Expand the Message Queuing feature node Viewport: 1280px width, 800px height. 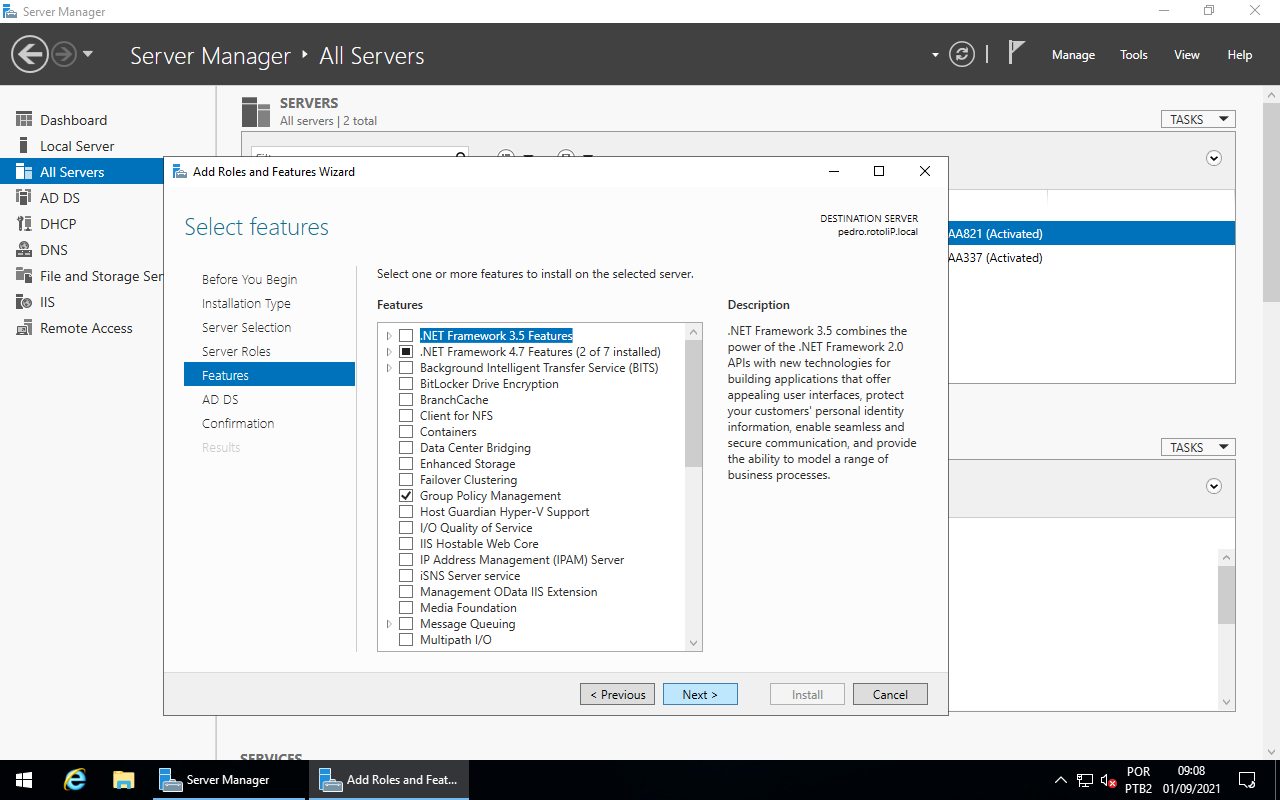[388, 623]
